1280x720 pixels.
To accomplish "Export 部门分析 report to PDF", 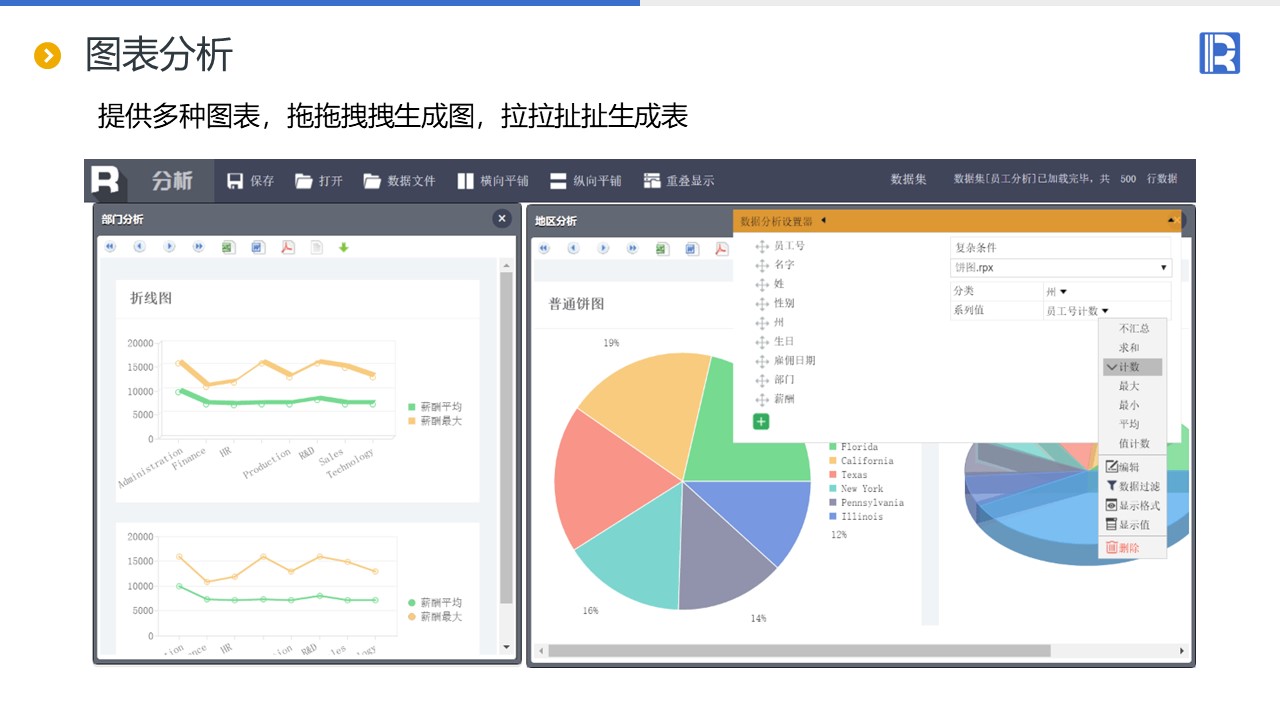I will pyautogui.click(x=287, y=247).
